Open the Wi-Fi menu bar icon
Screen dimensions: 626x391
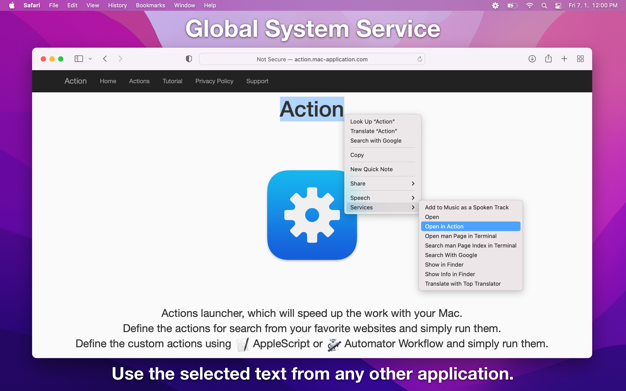529,6
